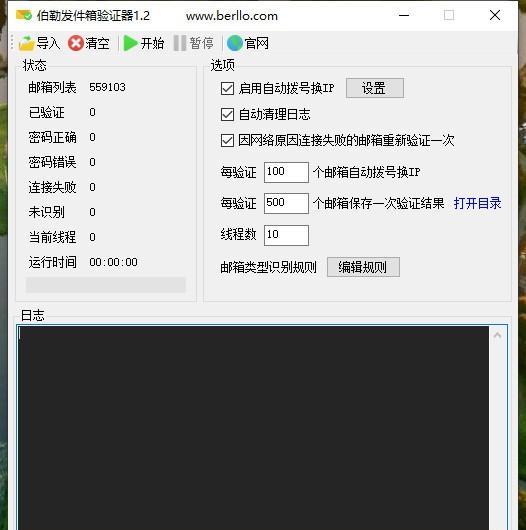Click the 清空 red clear icon
The width and height of the screenshot is (526, 530).
click(x=76, y=43)
